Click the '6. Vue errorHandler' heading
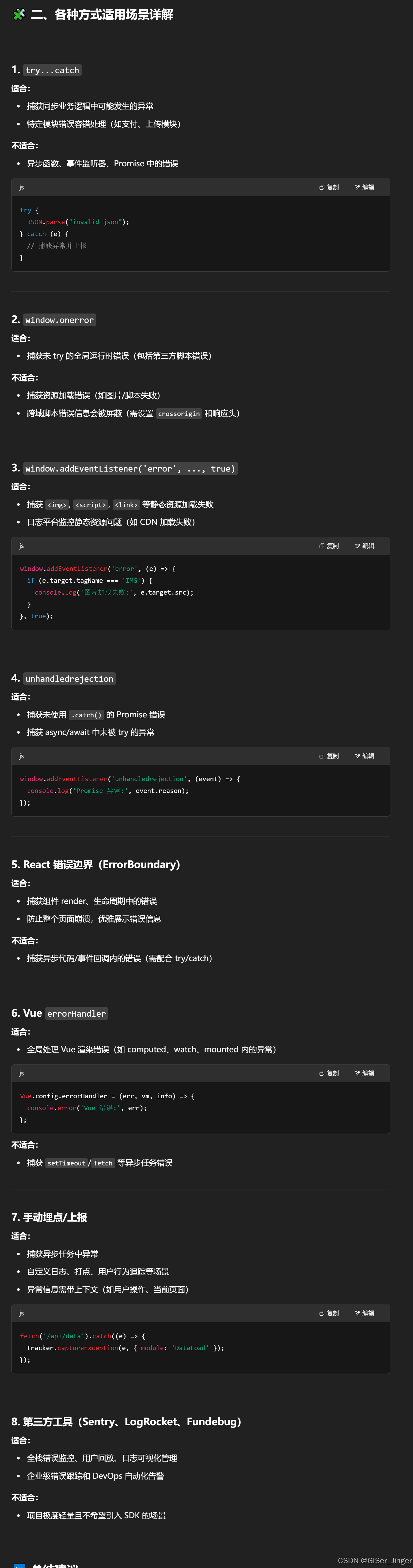 click(x=59, y=1013)
